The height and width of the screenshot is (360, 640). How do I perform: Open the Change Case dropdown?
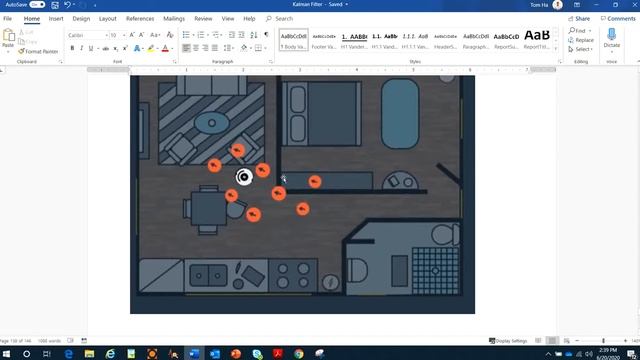[155, 35]
